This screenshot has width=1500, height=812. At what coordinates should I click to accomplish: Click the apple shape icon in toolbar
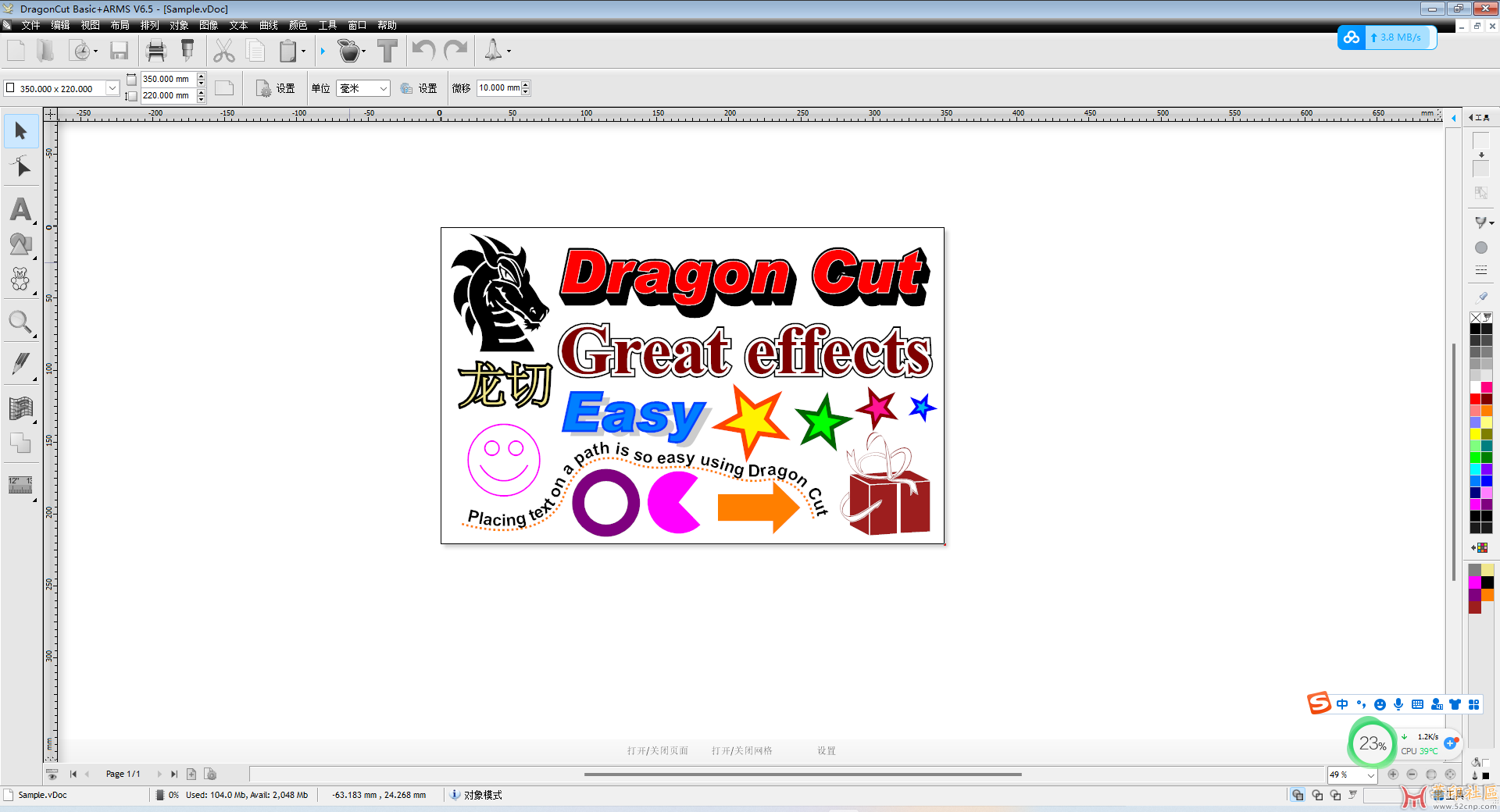click(349, 52)
